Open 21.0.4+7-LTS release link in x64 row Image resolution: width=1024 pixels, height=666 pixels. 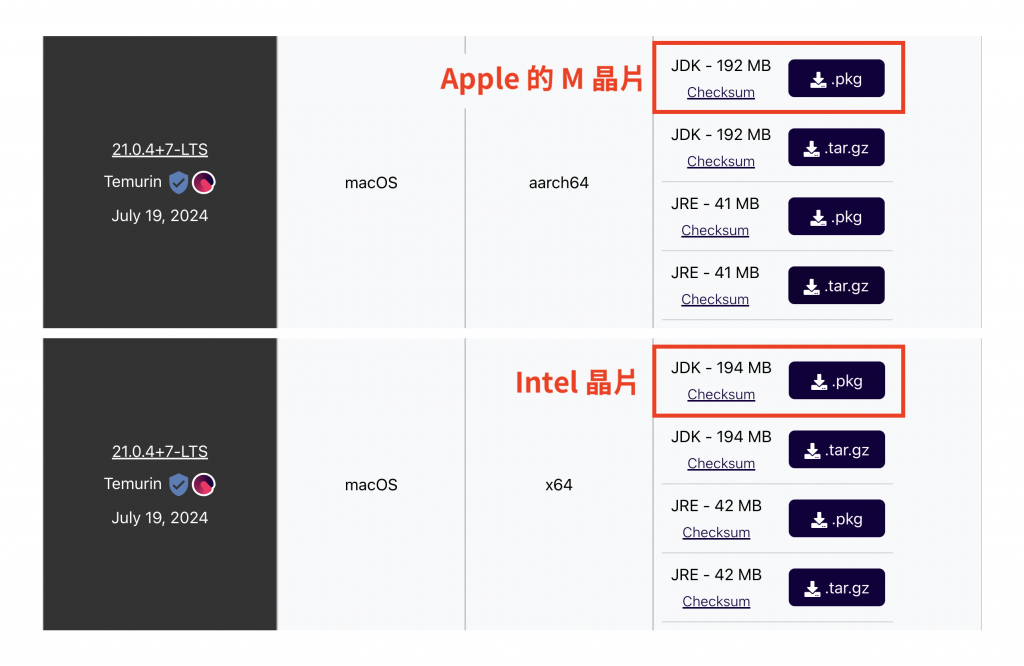tap(160, 452)
